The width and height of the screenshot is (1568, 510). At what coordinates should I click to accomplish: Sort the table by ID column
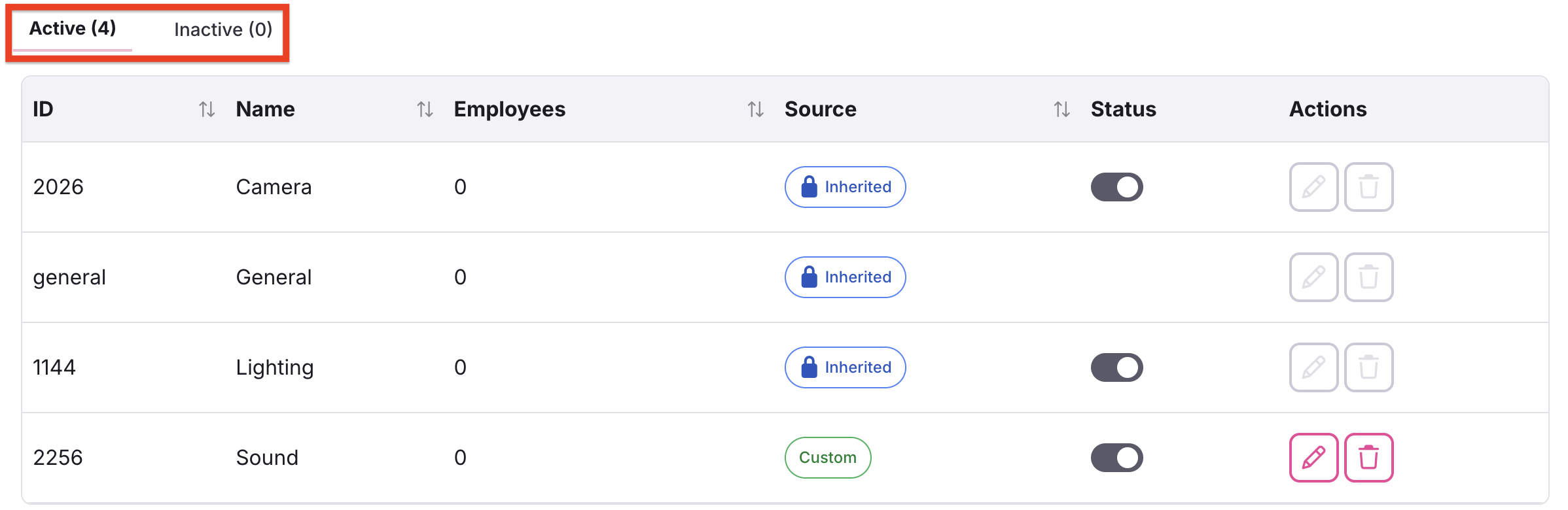[207, 109]
